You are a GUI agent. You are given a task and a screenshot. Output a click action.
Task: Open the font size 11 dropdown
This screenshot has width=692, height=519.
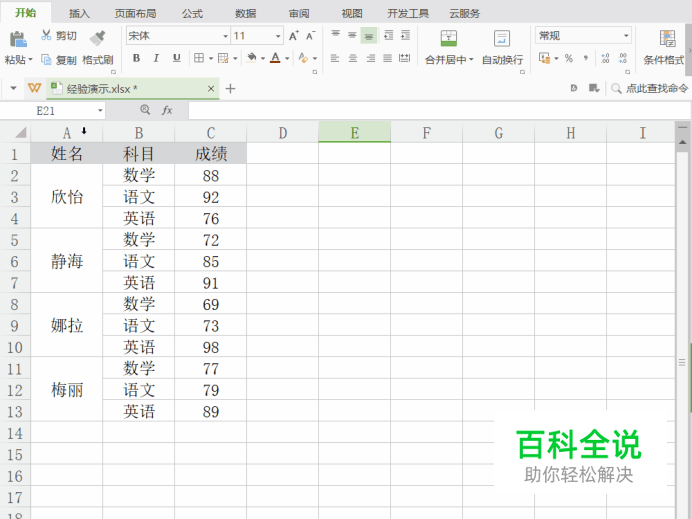coord(278,36)
